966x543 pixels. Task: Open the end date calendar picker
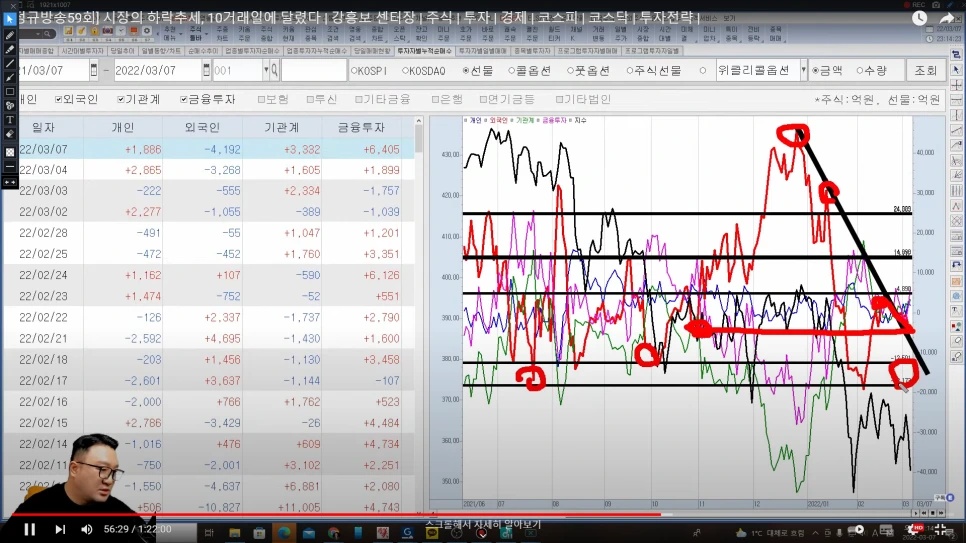coord(206,70)
